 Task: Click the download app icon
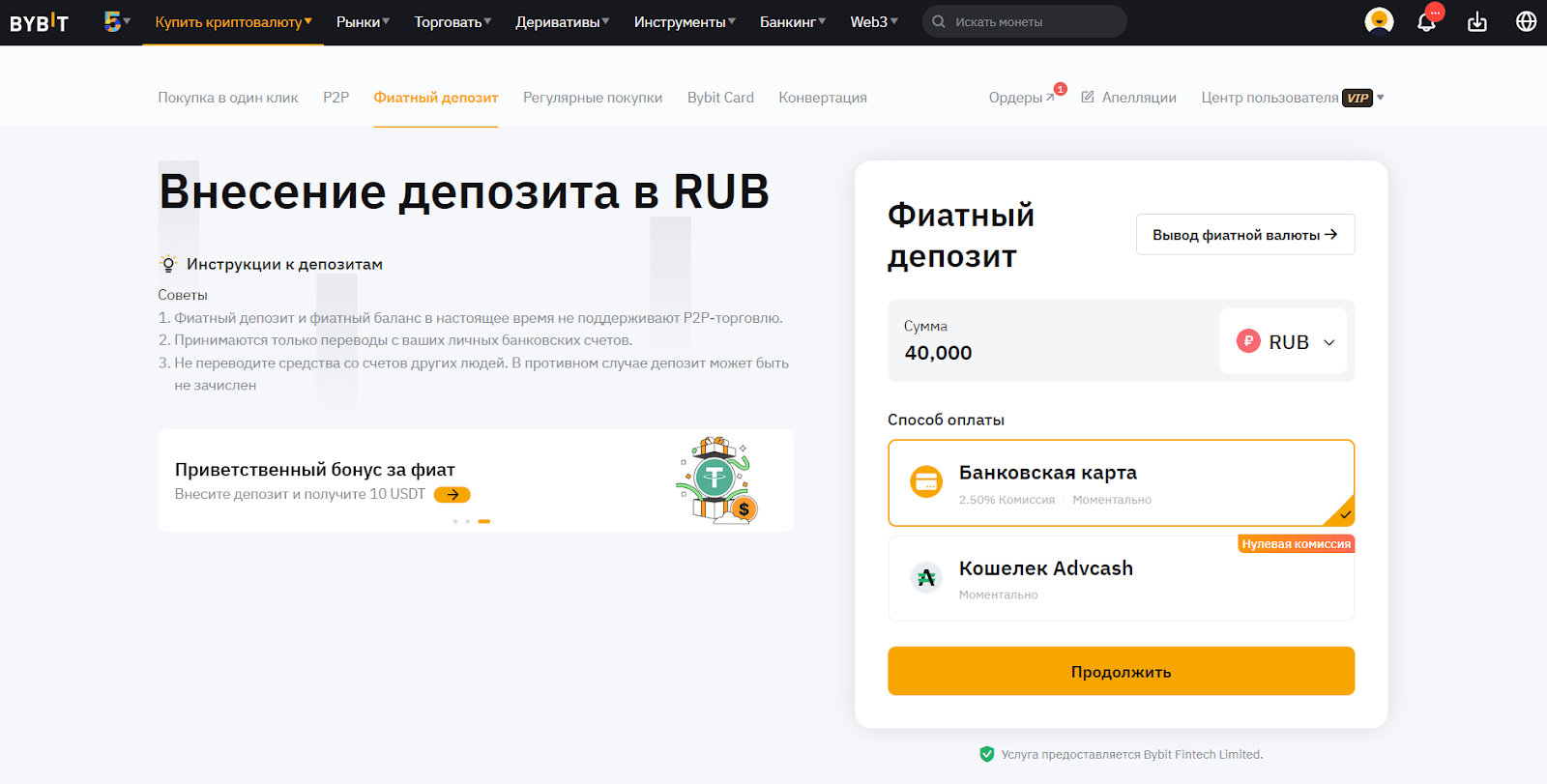click(1476, 21)
